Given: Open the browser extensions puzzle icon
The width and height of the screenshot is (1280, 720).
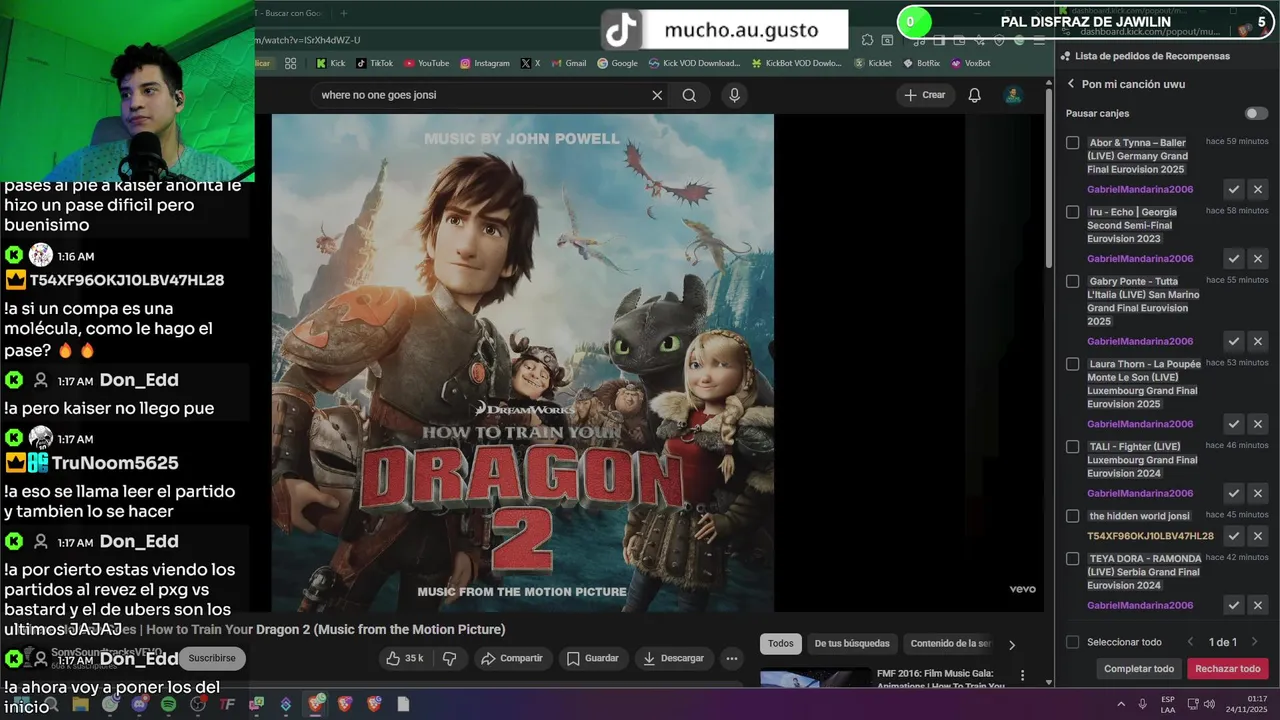Looking at the screenshot, I should 867,40.
